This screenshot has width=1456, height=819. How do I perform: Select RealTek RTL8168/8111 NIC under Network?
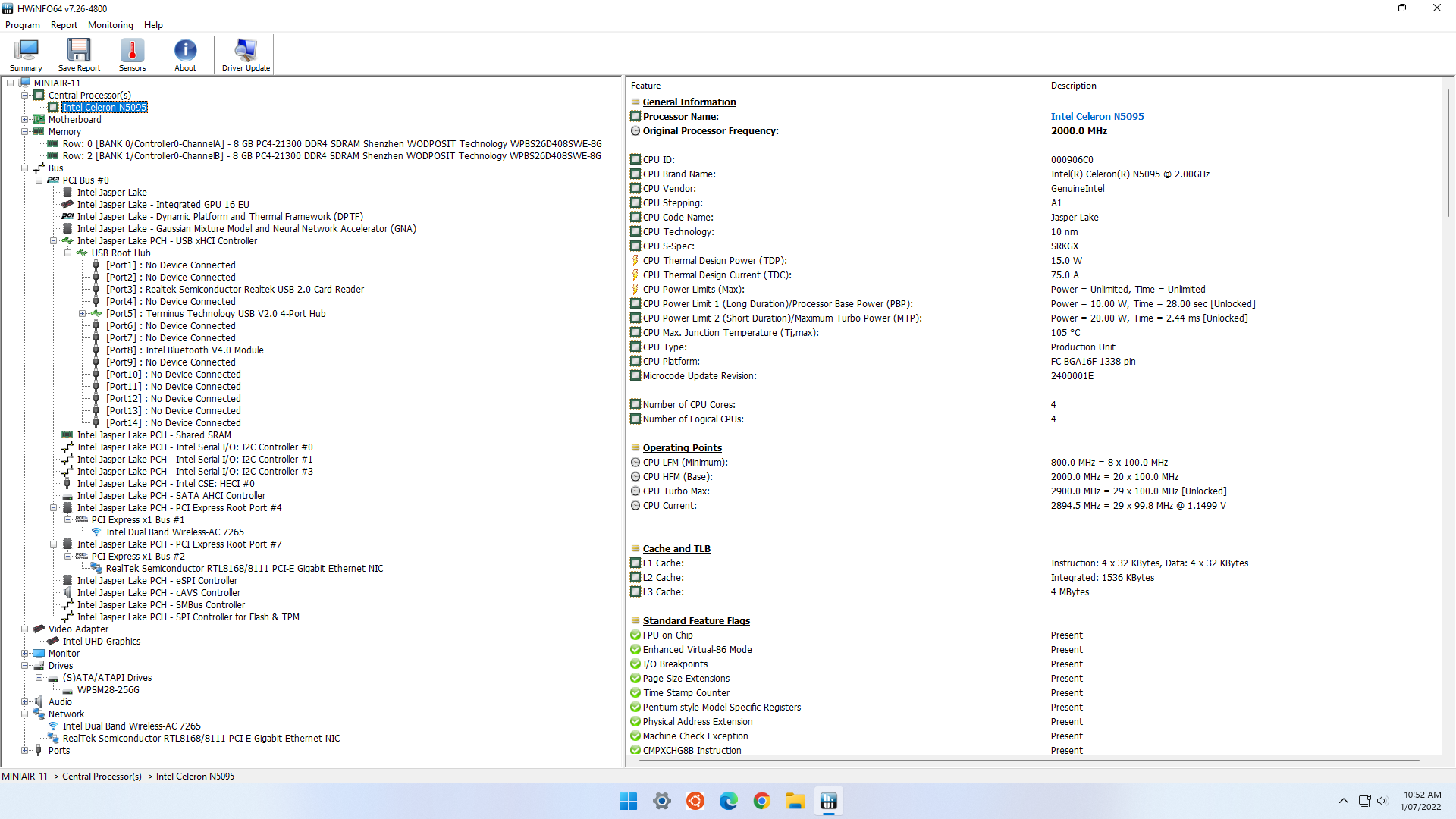pos(201,739)
